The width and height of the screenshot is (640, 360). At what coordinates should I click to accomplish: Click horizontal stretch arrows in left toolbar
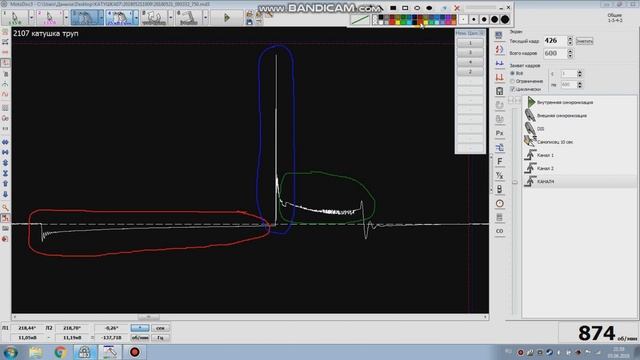(5, 142)
